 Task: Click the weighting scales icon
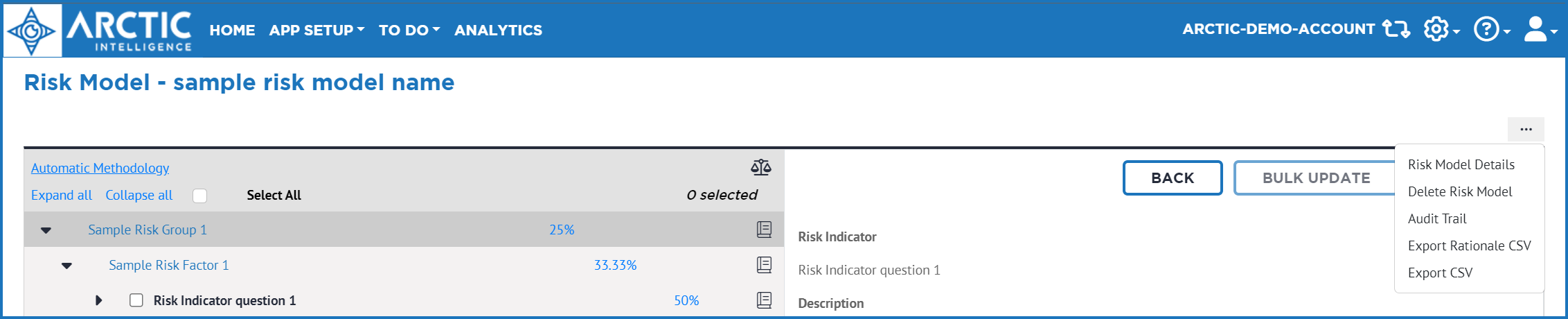point(760,167)
